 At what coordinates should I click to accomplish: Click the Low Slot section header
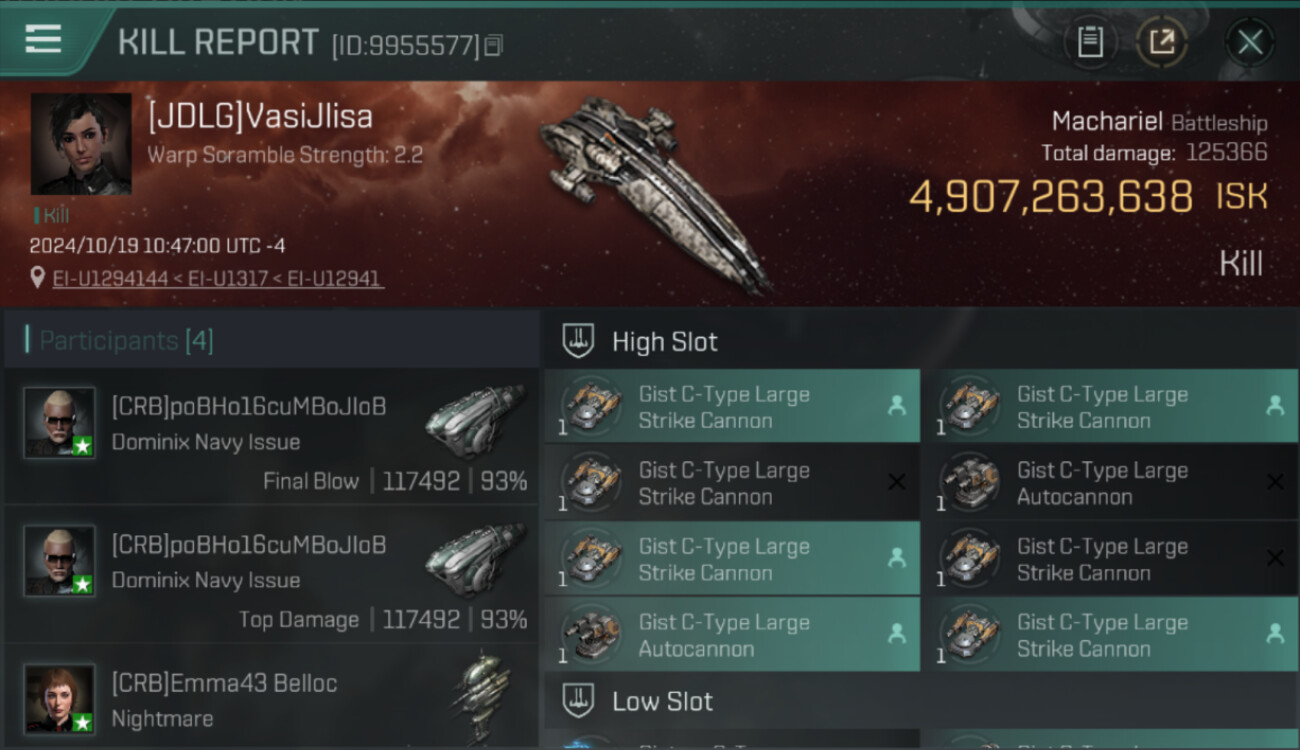[x=920, y=701]
